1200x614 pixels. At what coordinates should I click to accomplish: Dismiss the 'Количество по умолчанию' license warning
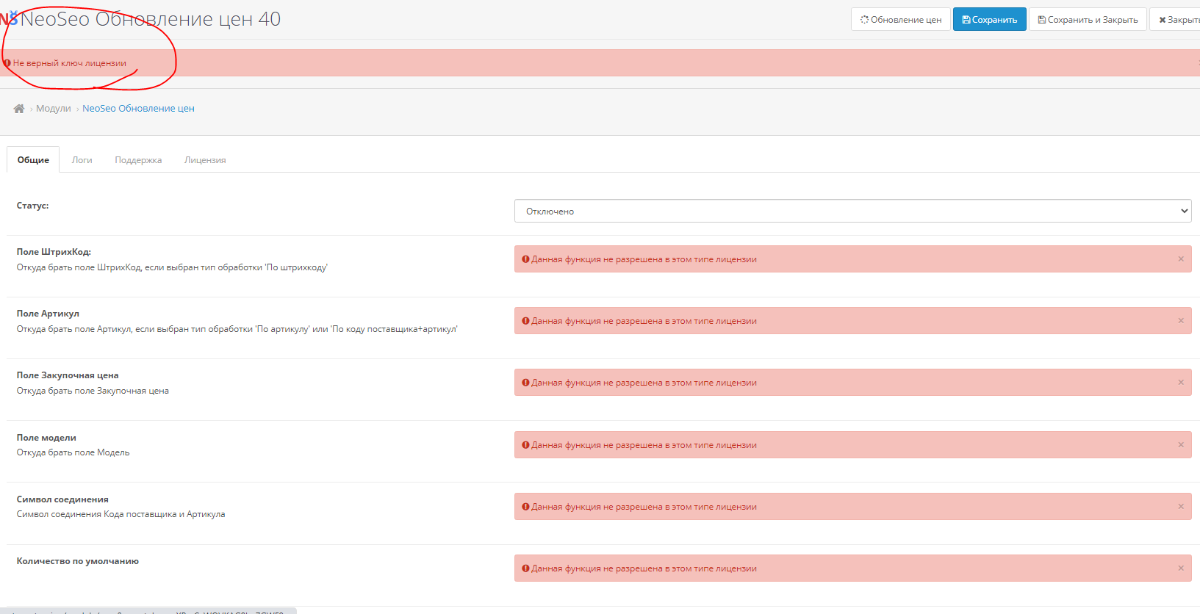(x=1180, y=569)
